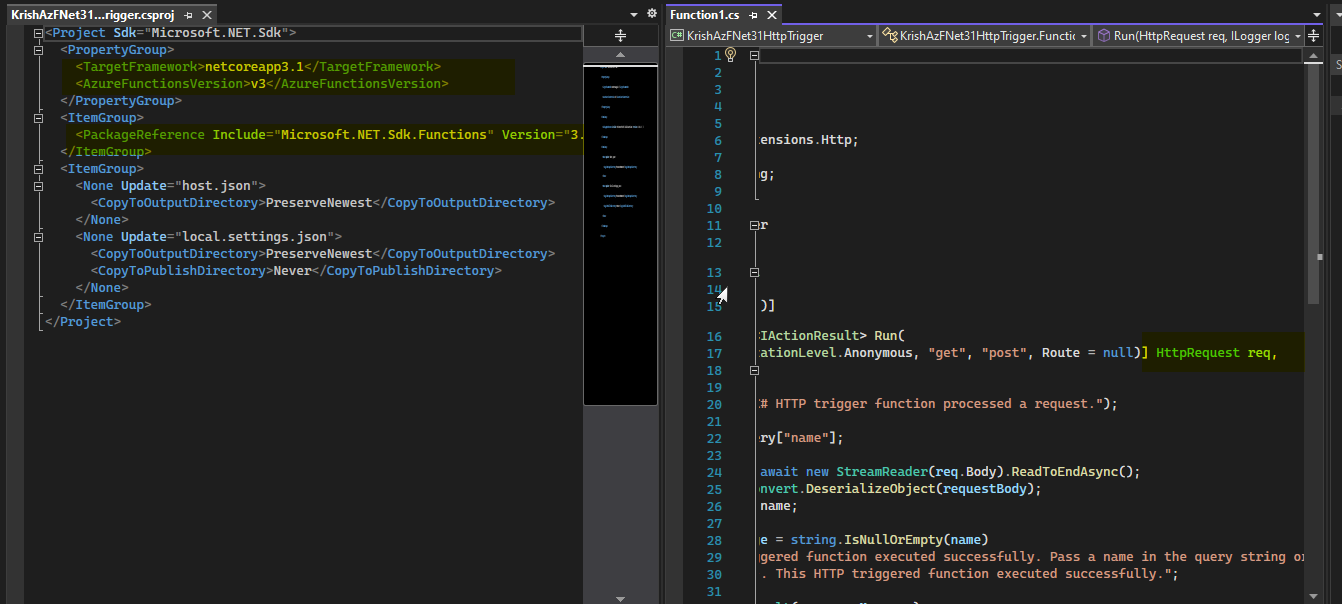
Task: Click the csproj minimap scroll-up arrow
Action: click(620, 54)
